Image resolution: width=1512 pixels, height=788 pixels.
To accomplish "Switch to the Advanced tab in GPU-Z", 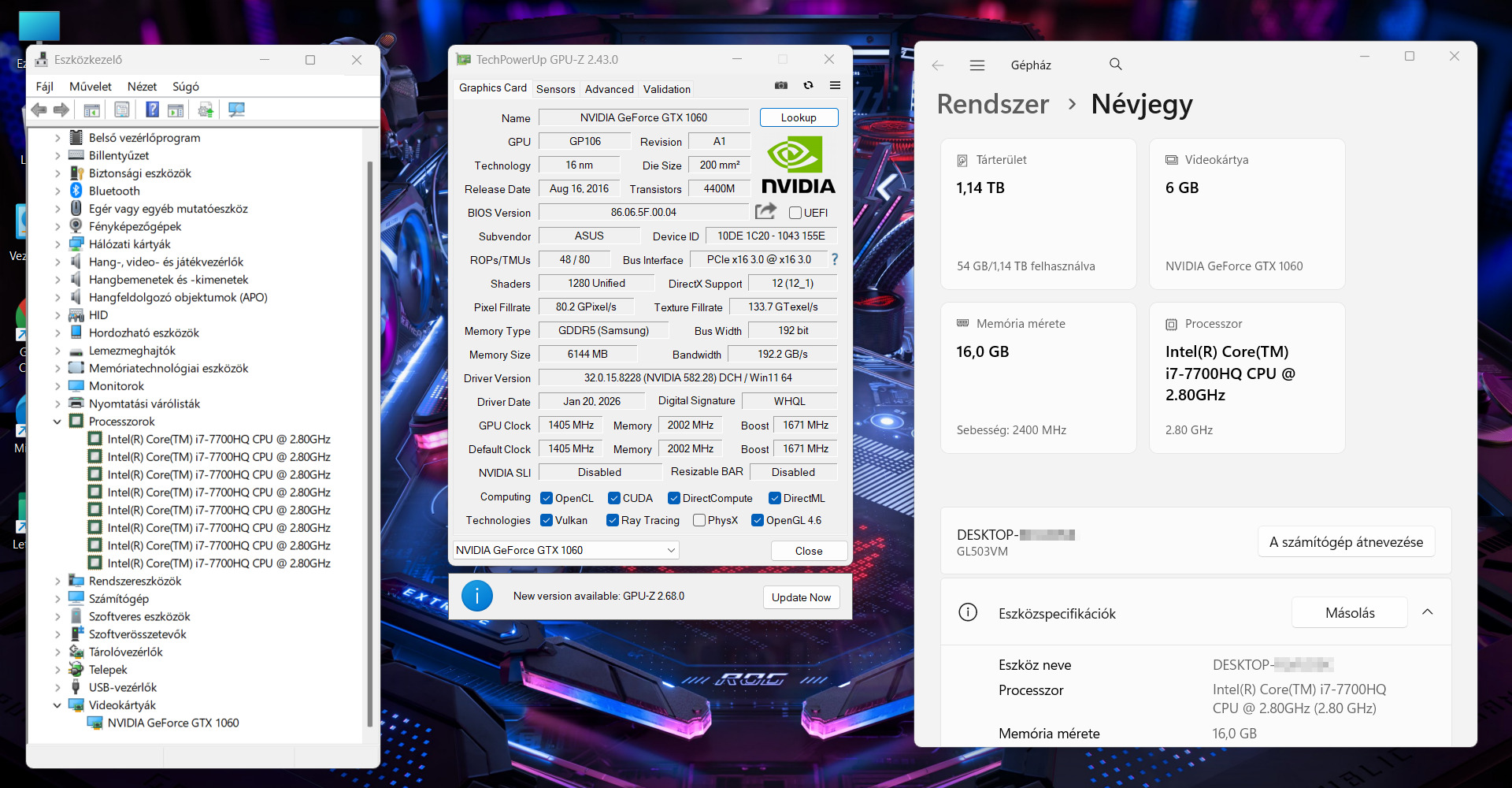I will tap(610, 89).
